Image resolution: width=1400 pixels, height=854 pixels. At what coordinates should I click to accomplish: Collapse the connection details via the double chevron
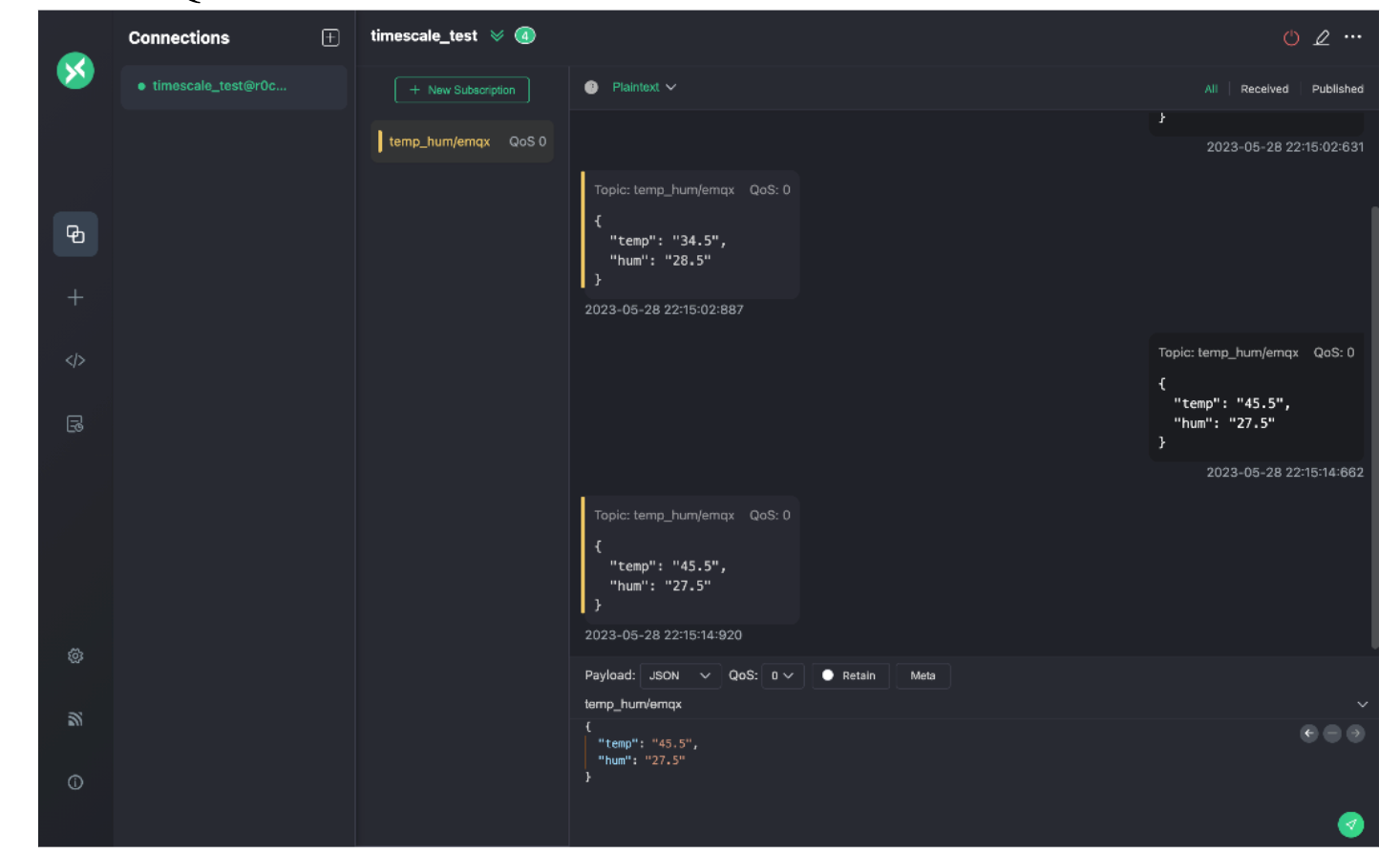(x=497, y=36)
